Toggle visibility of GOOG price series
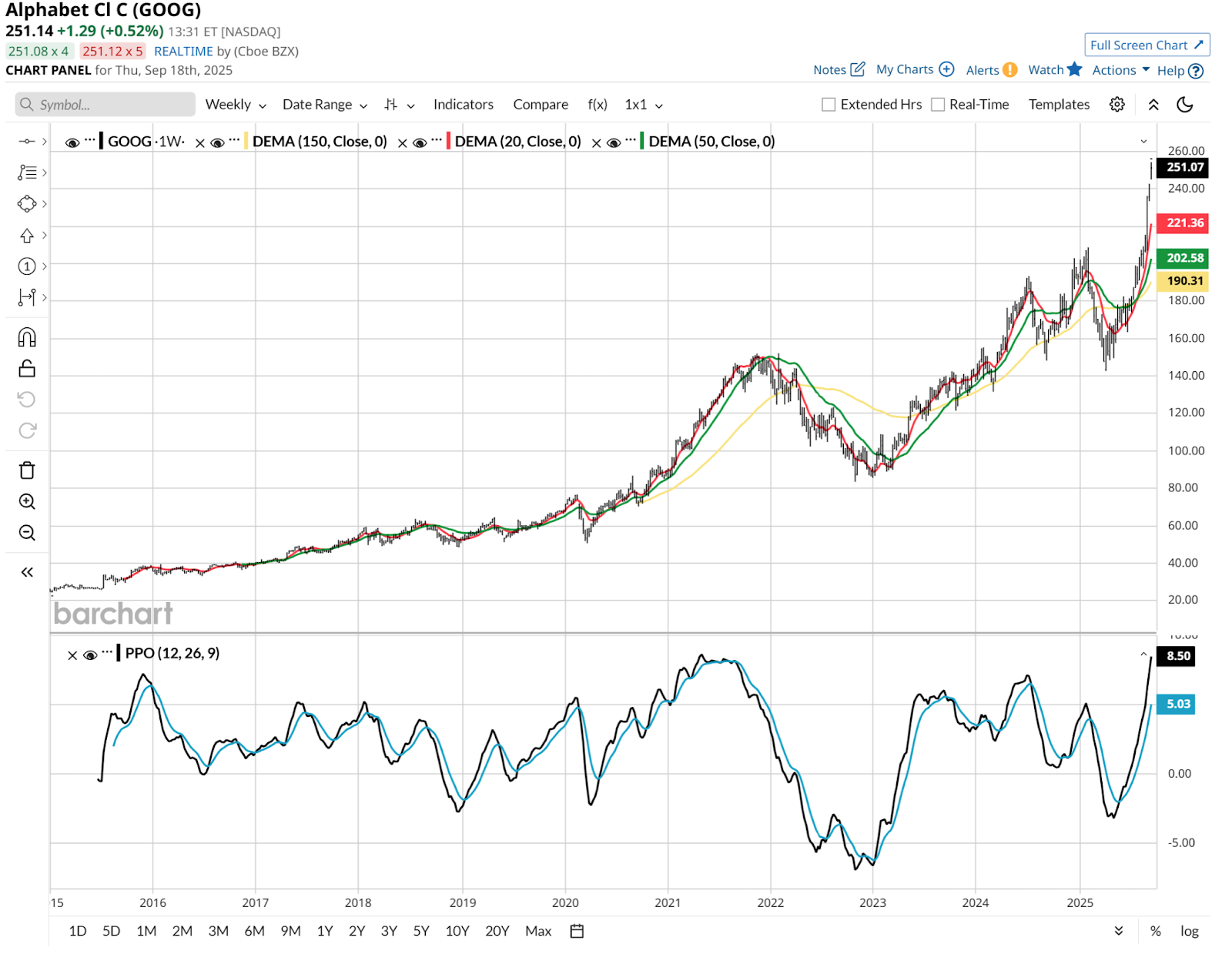Viewport: 1232px width, 954px height. pos(72,142)
